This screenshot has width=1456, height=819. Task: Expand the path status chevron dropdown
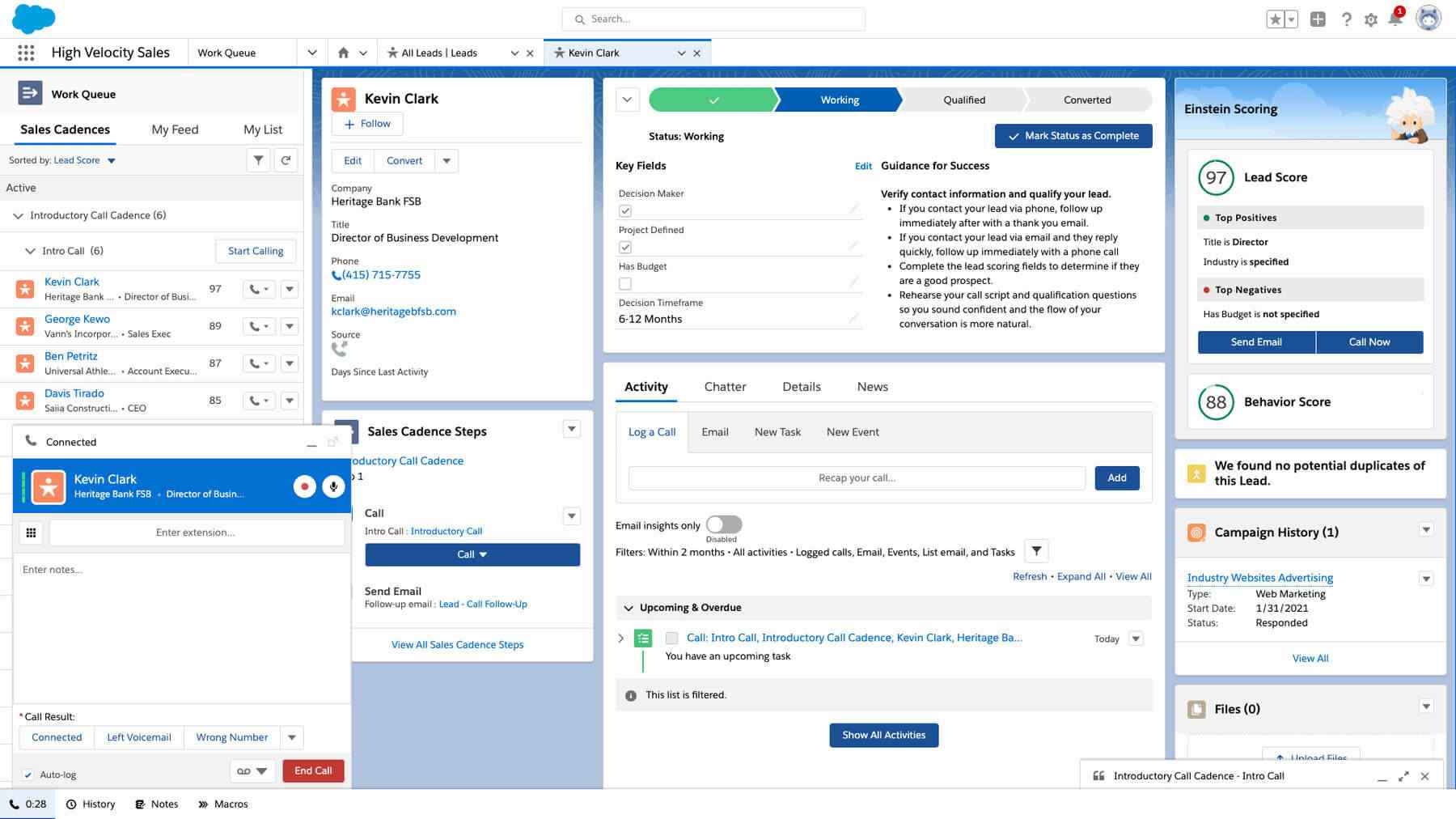(627, 100)
